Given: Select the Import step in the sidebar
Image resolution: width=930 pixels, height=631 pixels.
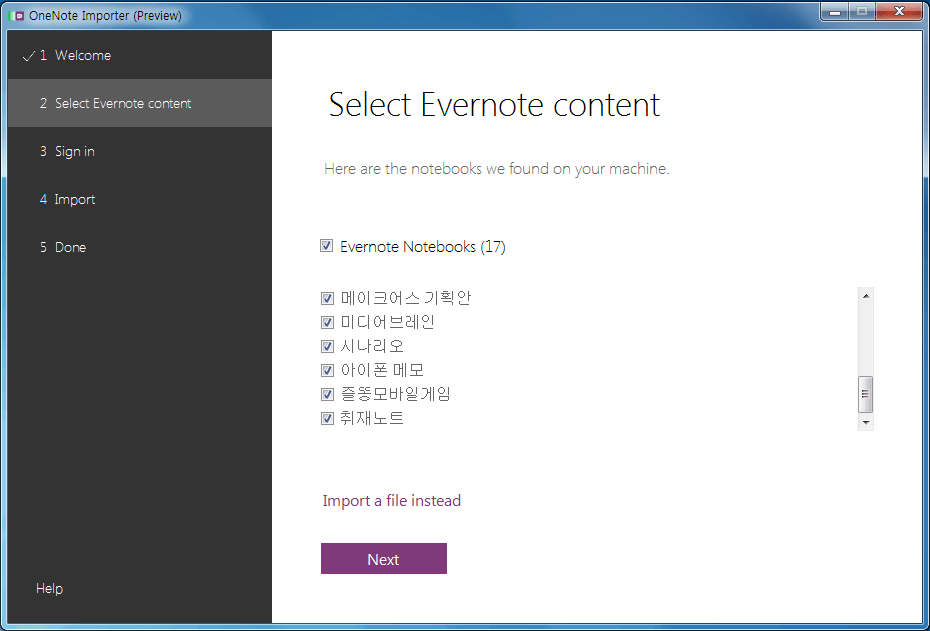Looking at the screenshot, I should click(x=75, y=199).
